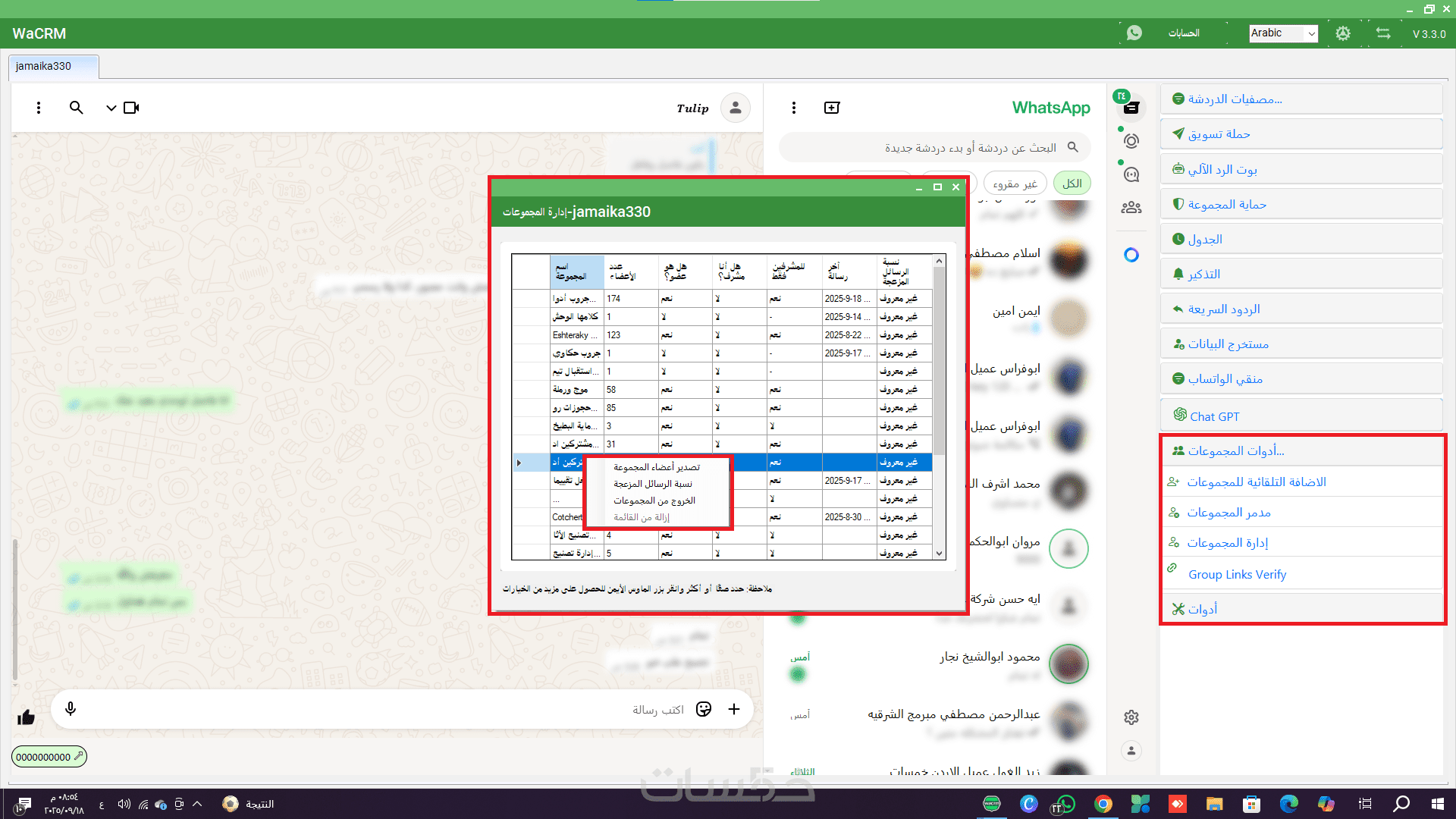Viewport: 1456px width, 819px height.
Task: Choose 'تصدير أعضاء المجموعة' from context menu
Action: coord(656,467)
